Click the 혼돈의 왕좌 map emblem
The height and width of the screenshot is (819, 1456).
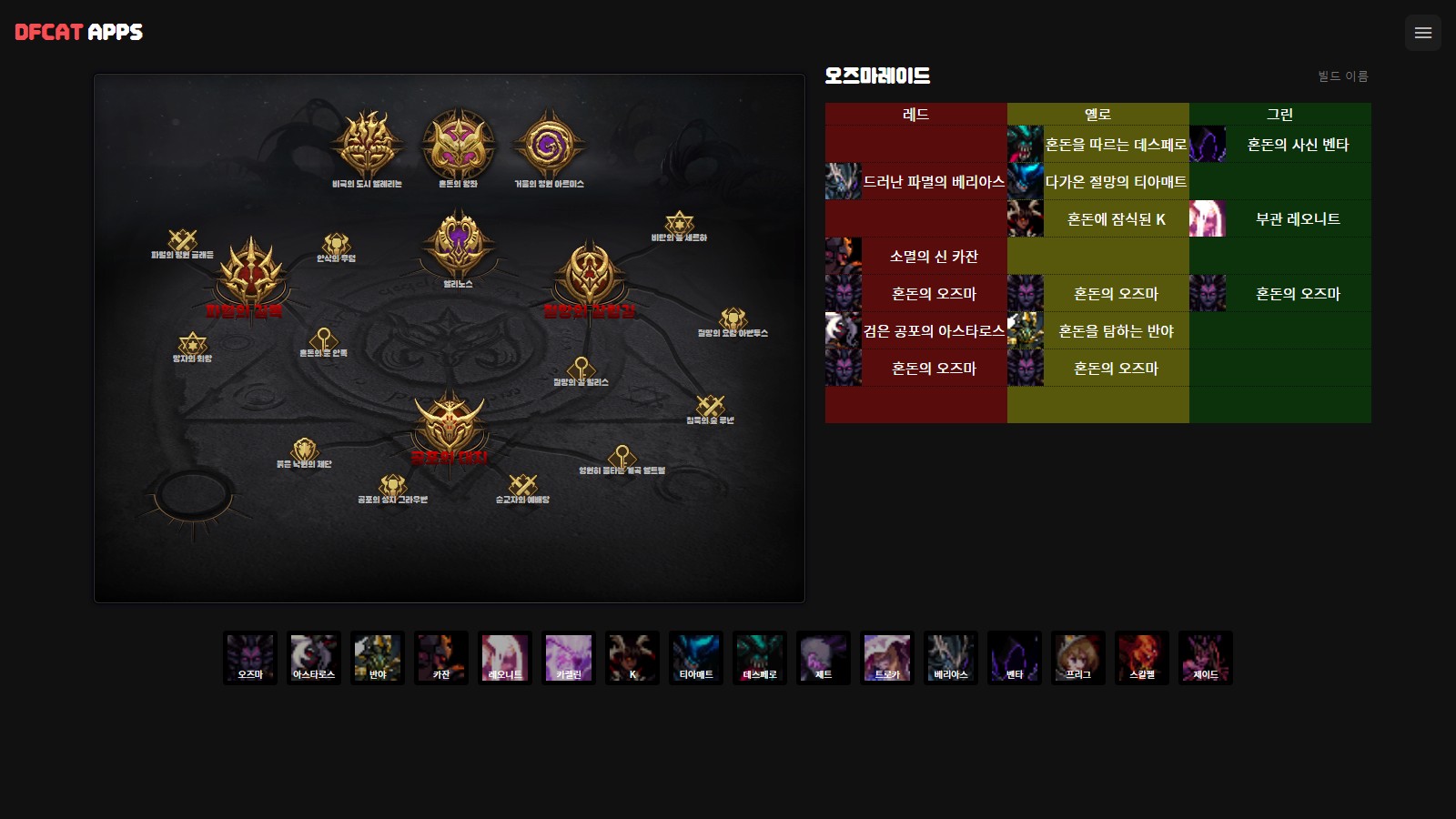tap(458, 146)
